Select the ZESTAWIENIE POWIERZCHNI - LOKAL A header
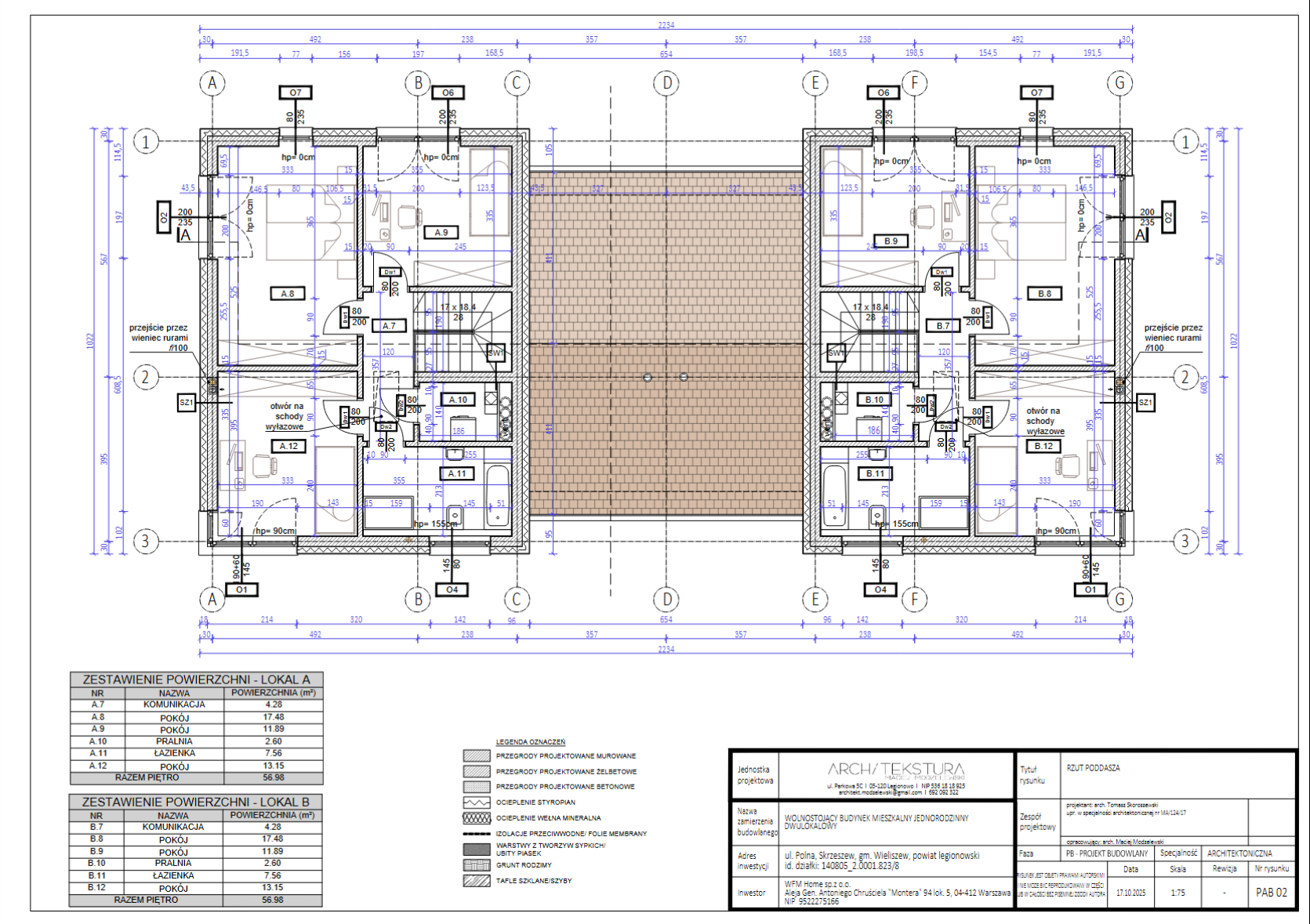 (196, 679)
